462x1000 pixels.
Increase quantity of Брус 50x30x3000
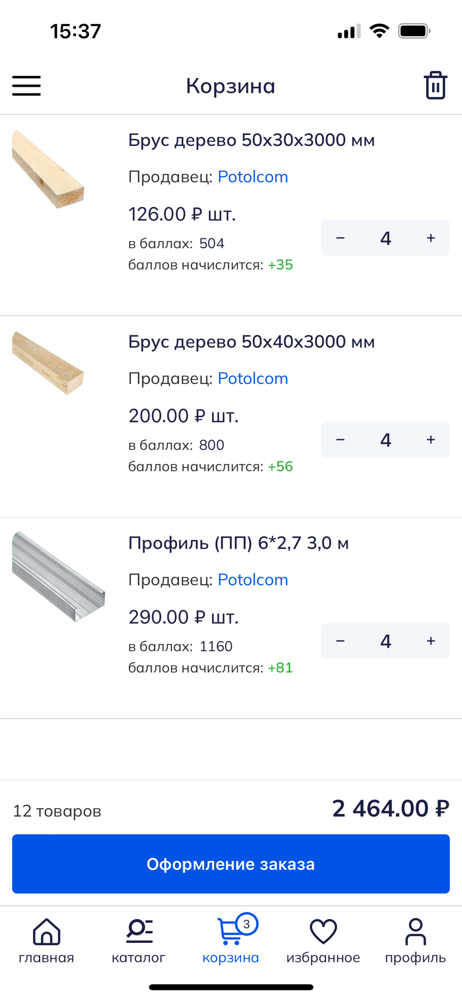click(x=431, y=238)
